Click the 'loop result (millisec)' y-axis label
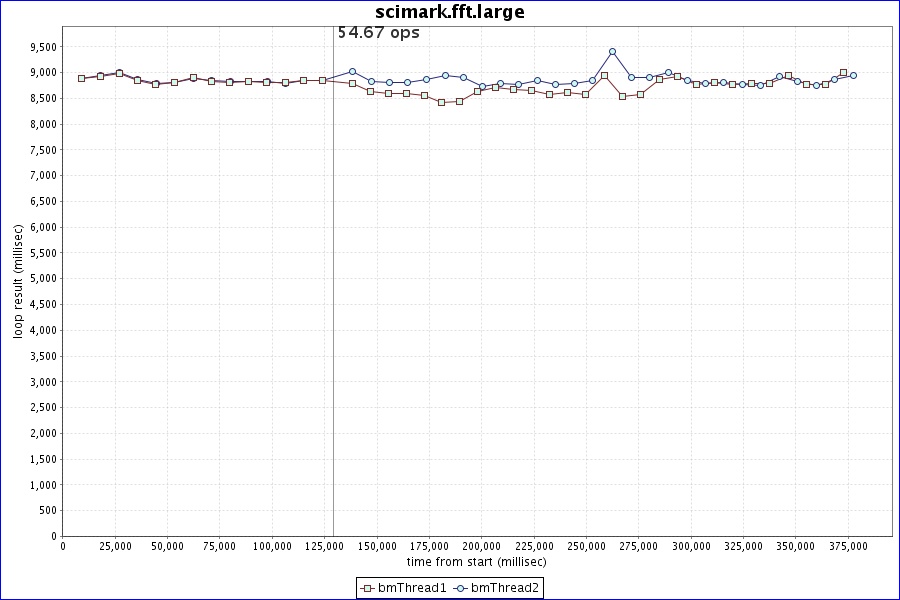This screenshot has width=900, height=600. [18, 279]
